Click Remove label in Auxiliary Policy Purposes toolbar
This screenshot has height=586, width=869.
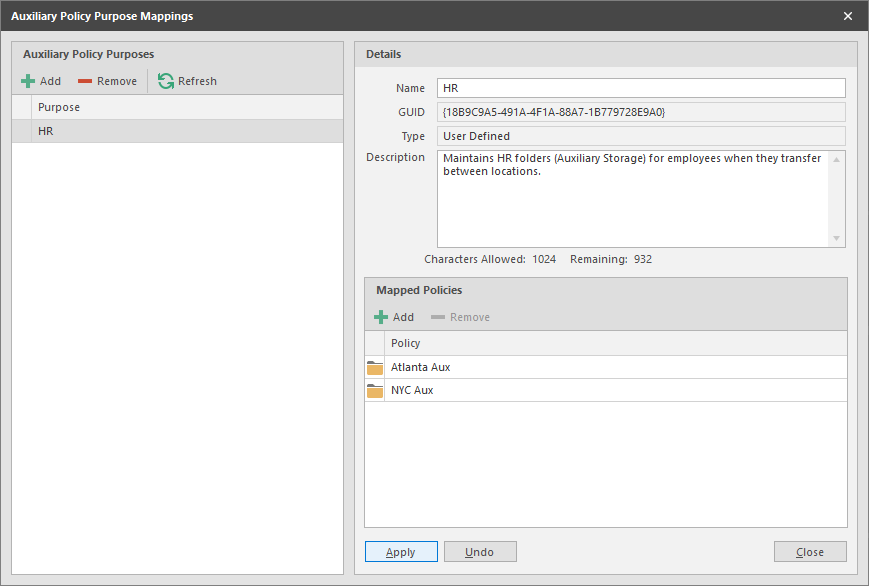pos(117,81)
